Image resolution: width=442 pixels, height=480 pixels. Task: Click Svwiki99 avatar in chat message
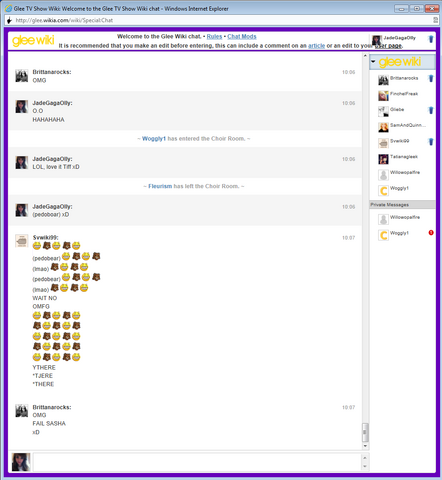[x=22, y=241]
